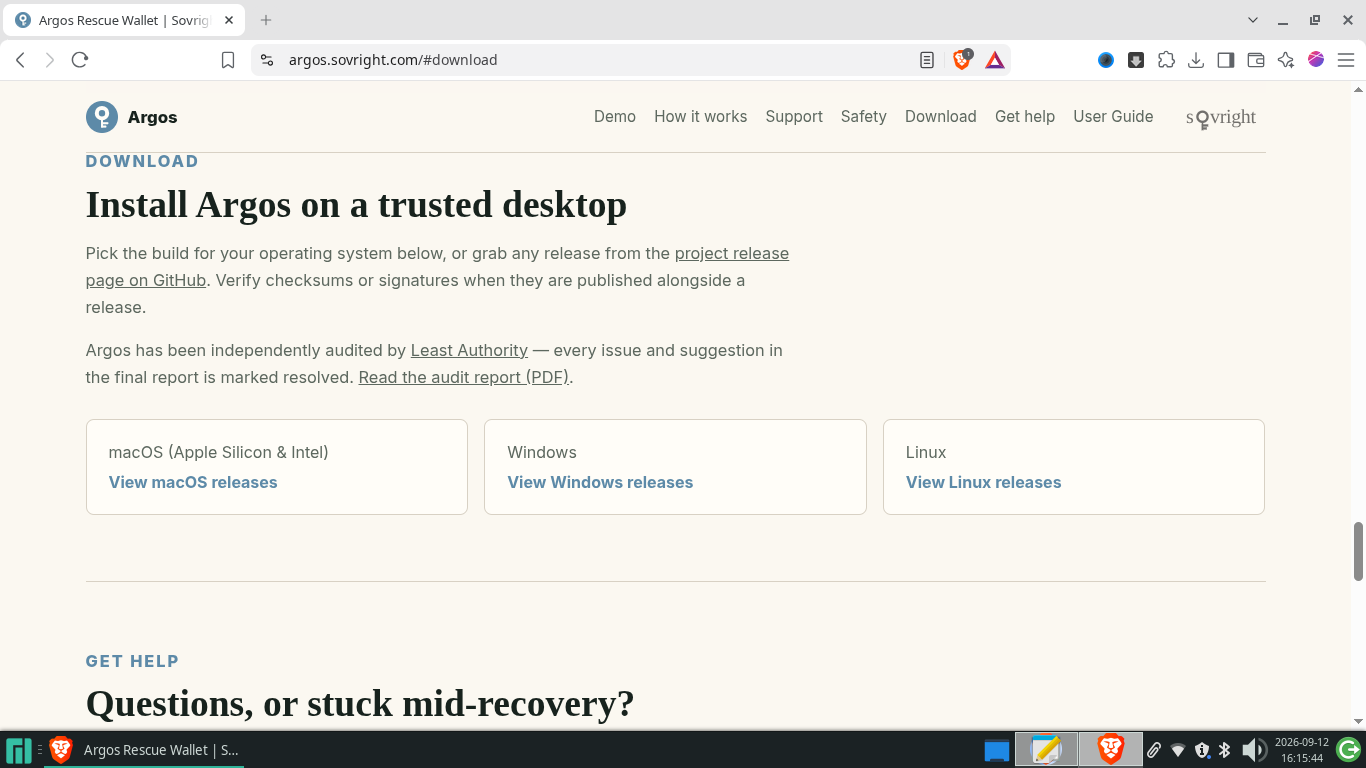This screenshot has height=768, width=1366.
Task: Open the Safety nav item
Action: pos(864,117)
